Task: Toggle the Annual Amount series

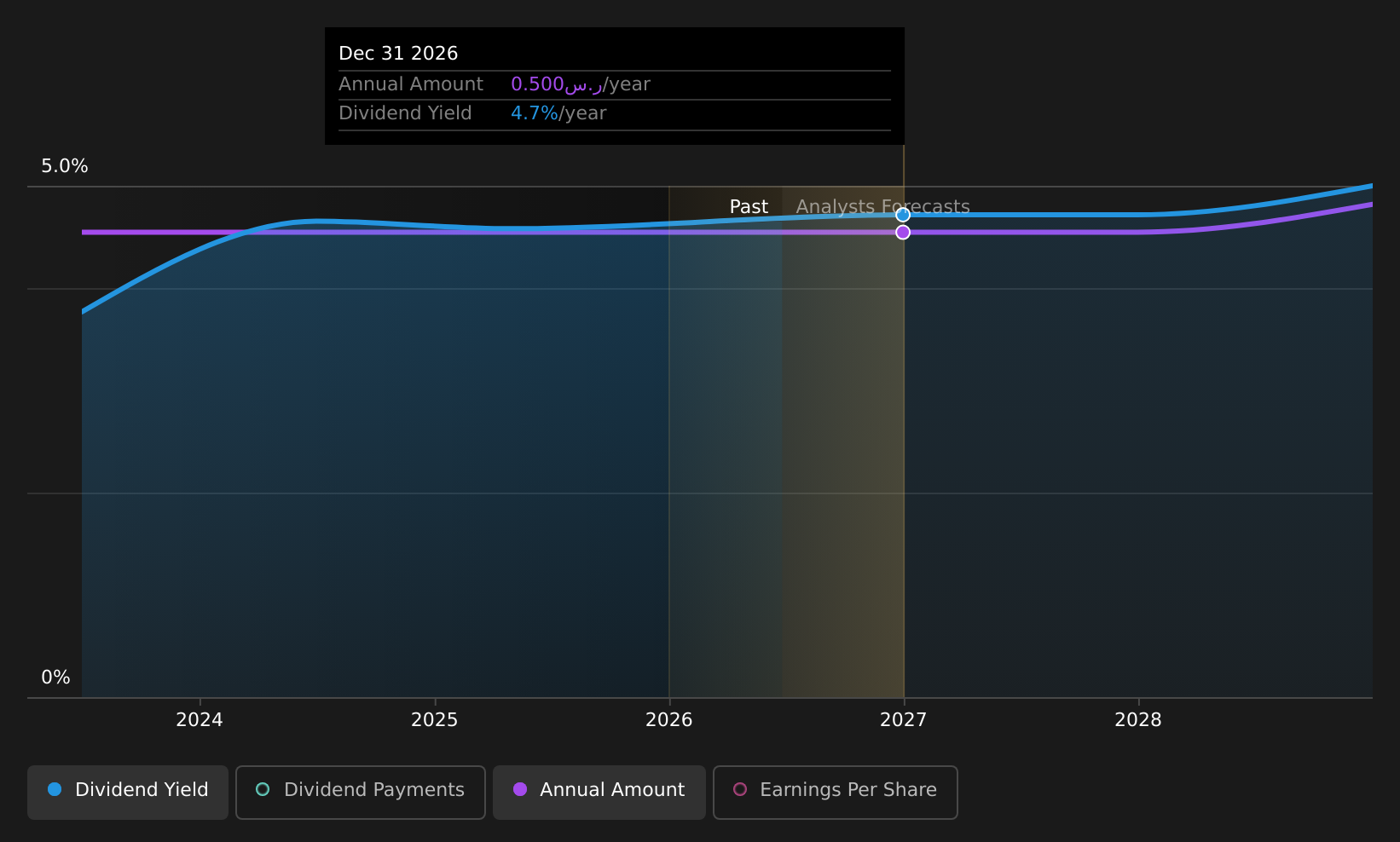Action: click(599, 793)
